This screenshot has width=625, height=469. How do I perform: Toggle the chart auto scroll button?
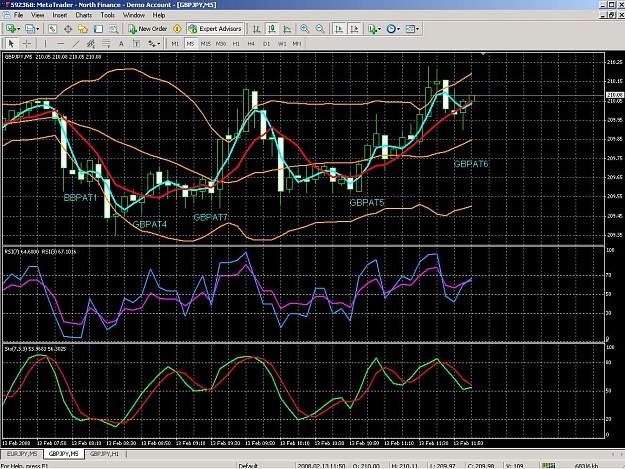339,29
